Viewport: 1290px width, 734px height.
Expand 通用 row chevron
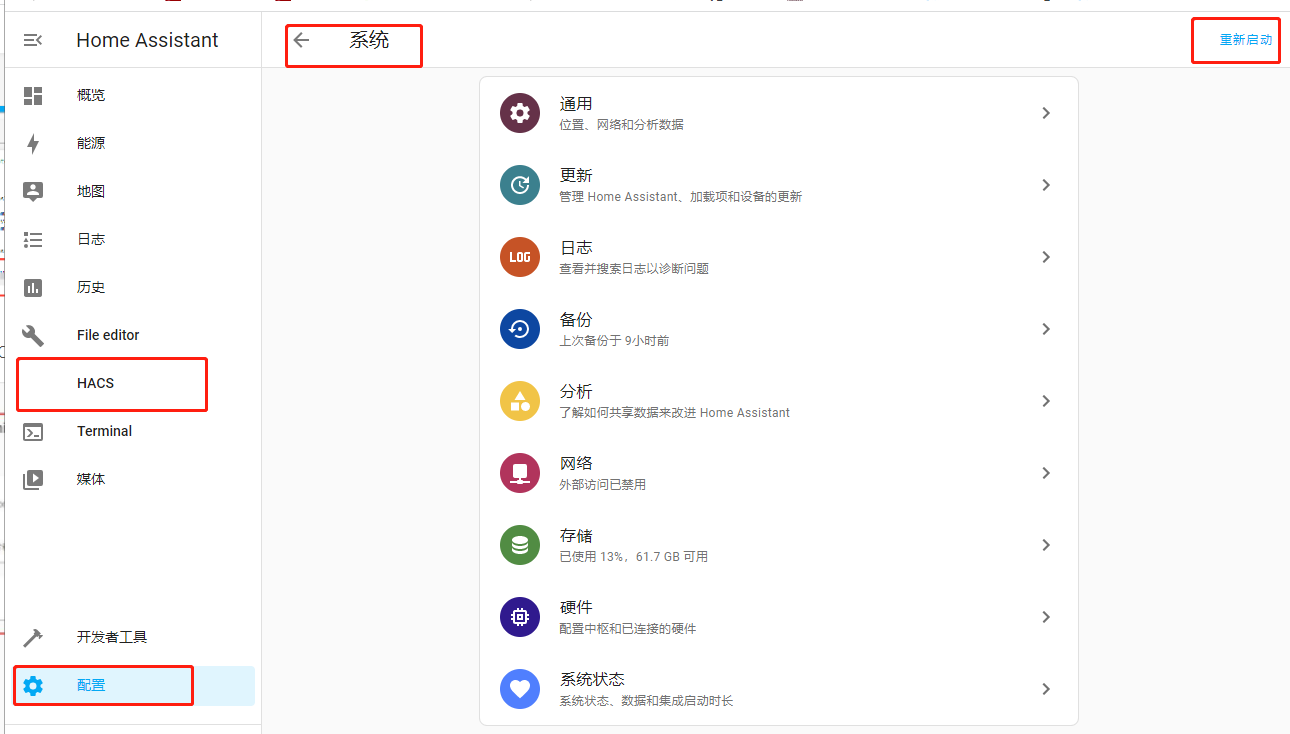1046,113
